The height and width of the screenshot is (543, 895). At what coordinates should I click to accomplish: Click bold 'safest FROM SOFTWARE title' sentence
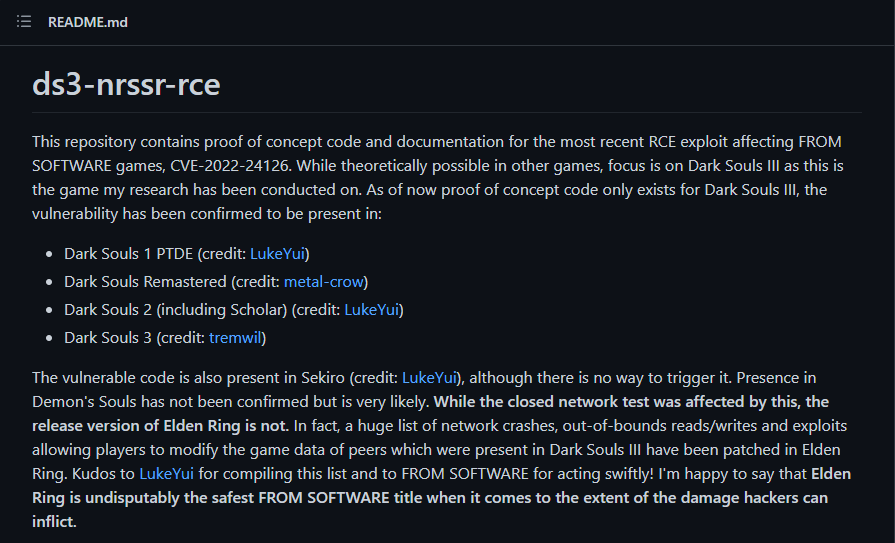(441, 497)
